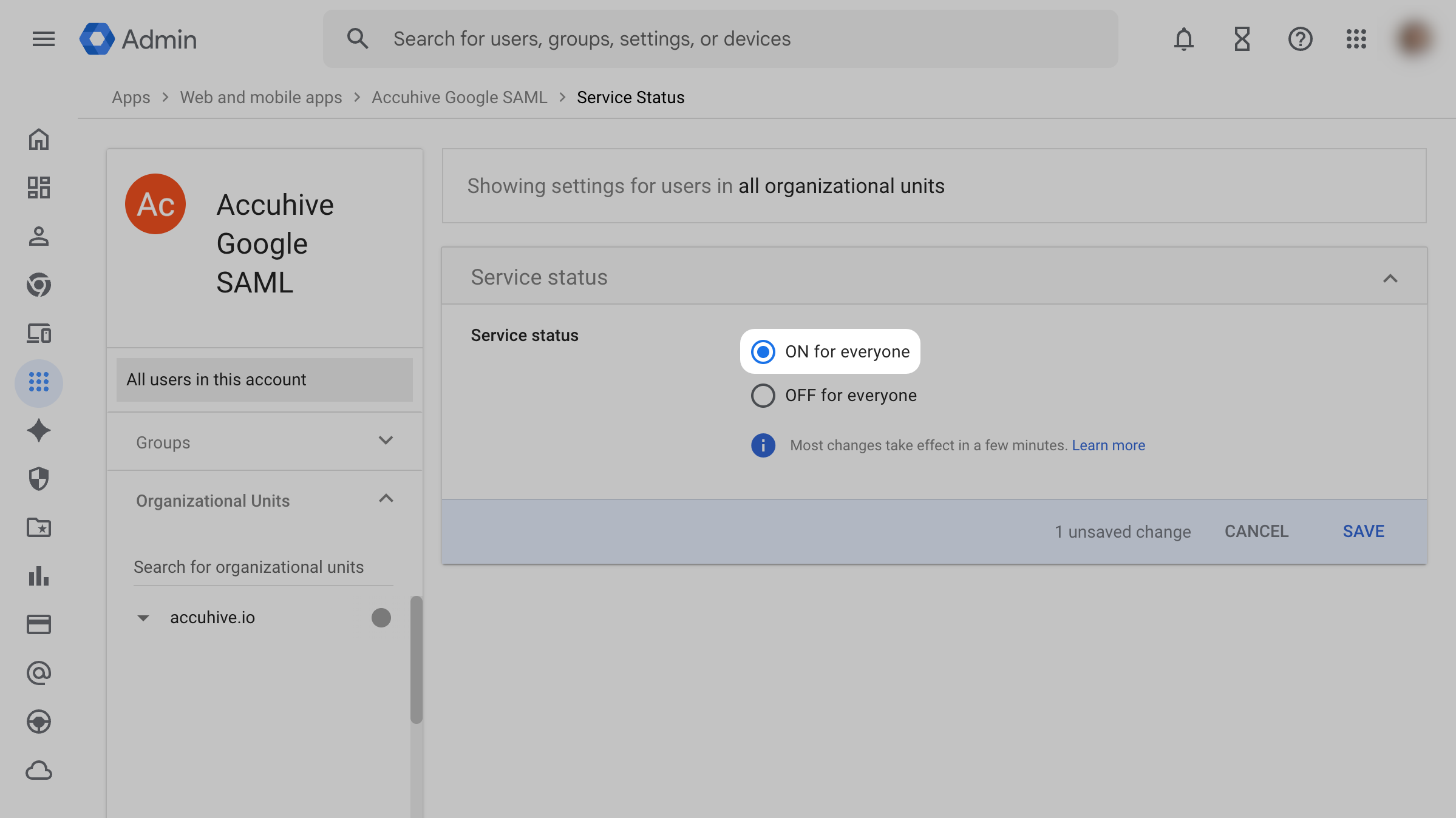The height and width of the screenshot is (818, 1456).
Task: Collapse the accuhive.io tree arrow
Action: point(143,618)
